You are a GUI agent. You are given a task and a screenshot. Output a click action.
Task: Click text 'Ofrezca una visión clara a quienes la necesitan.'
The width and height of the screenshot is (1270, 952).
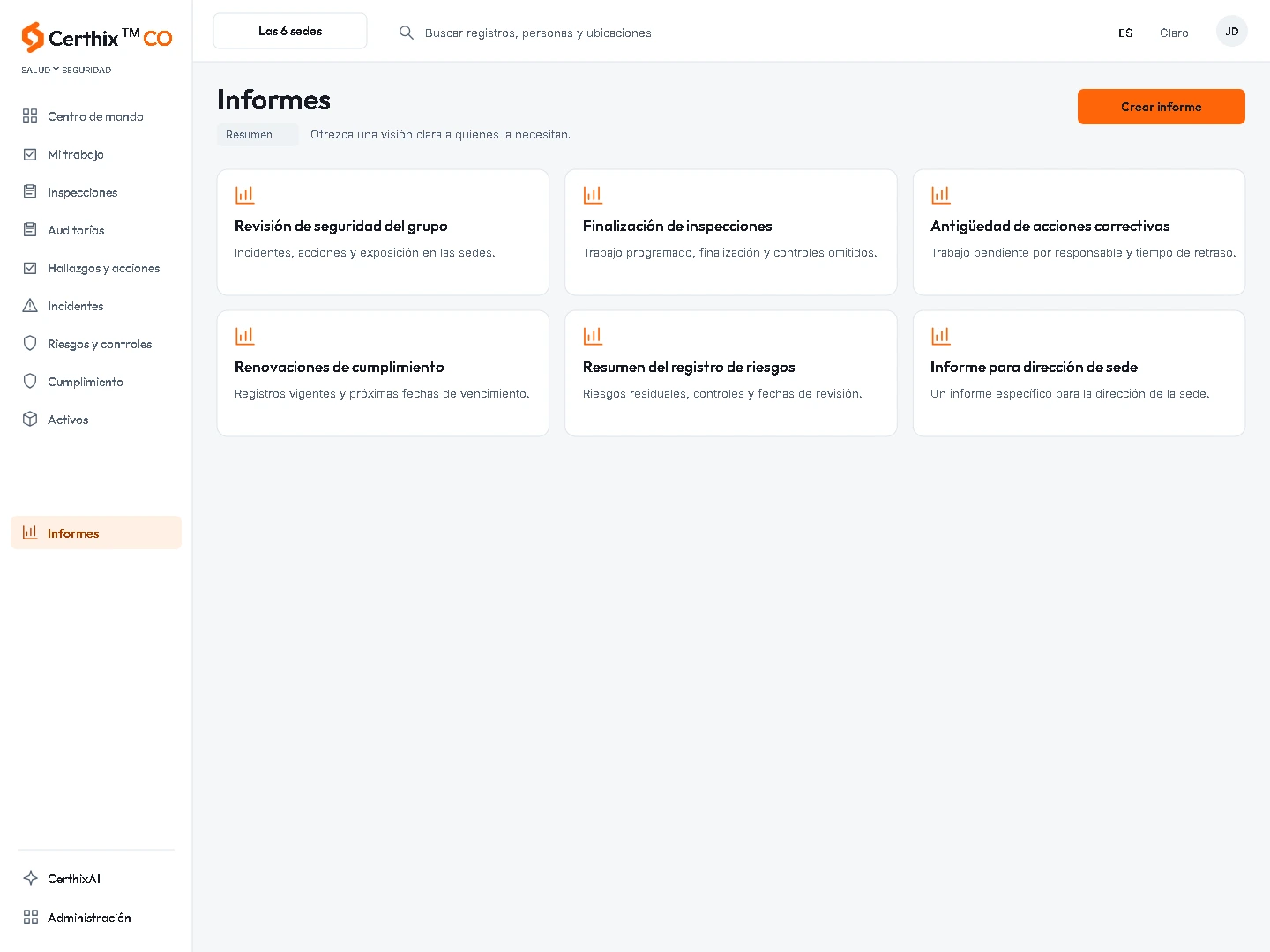click(x=441, y=135)
